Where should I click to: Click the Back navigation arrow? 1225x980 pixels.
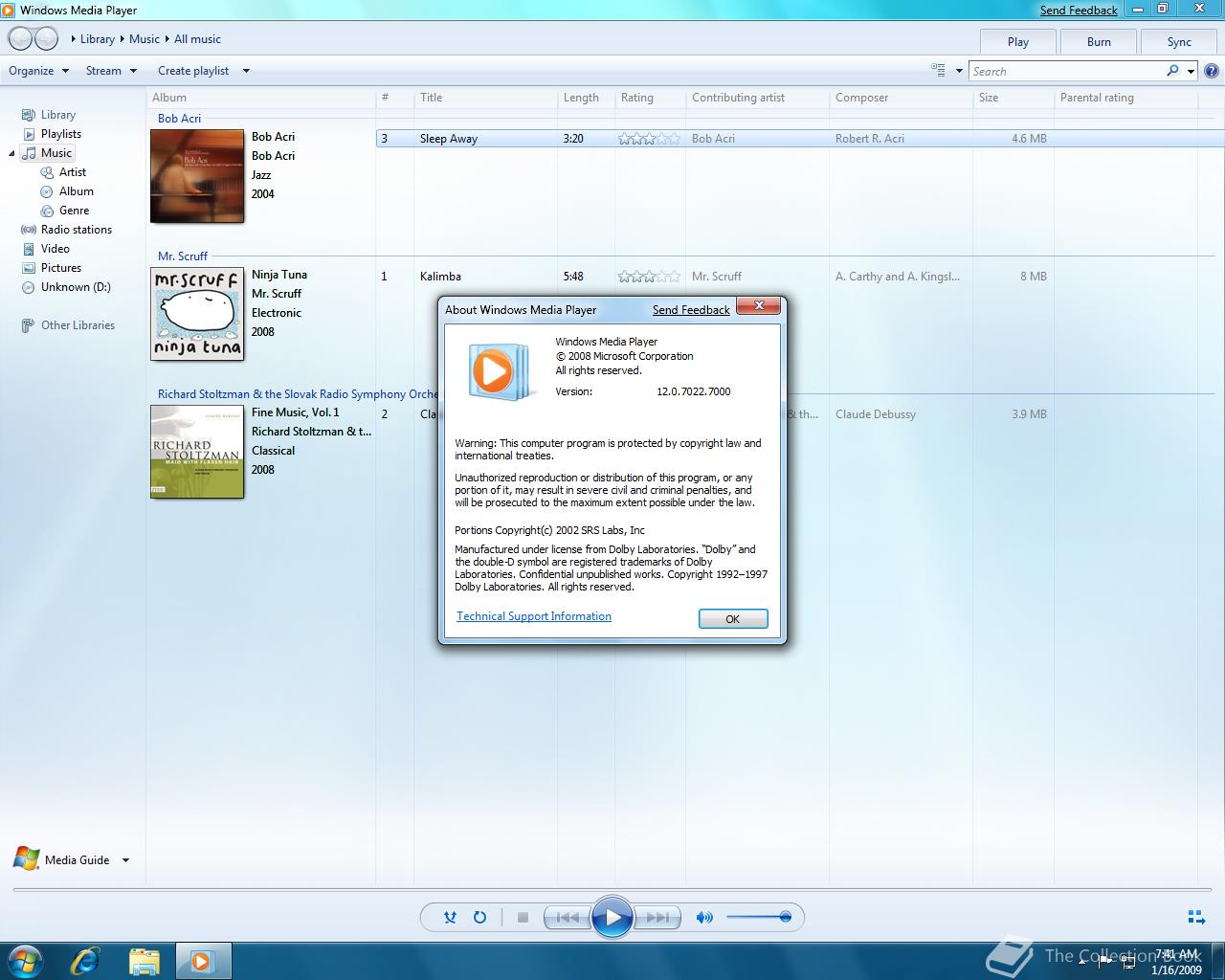20,38
